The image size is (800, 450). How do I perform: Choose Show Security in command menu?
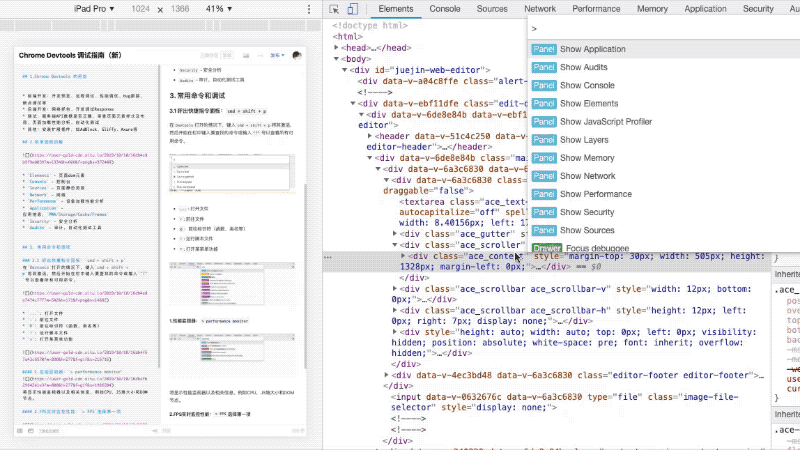click(x=664, y=212)
